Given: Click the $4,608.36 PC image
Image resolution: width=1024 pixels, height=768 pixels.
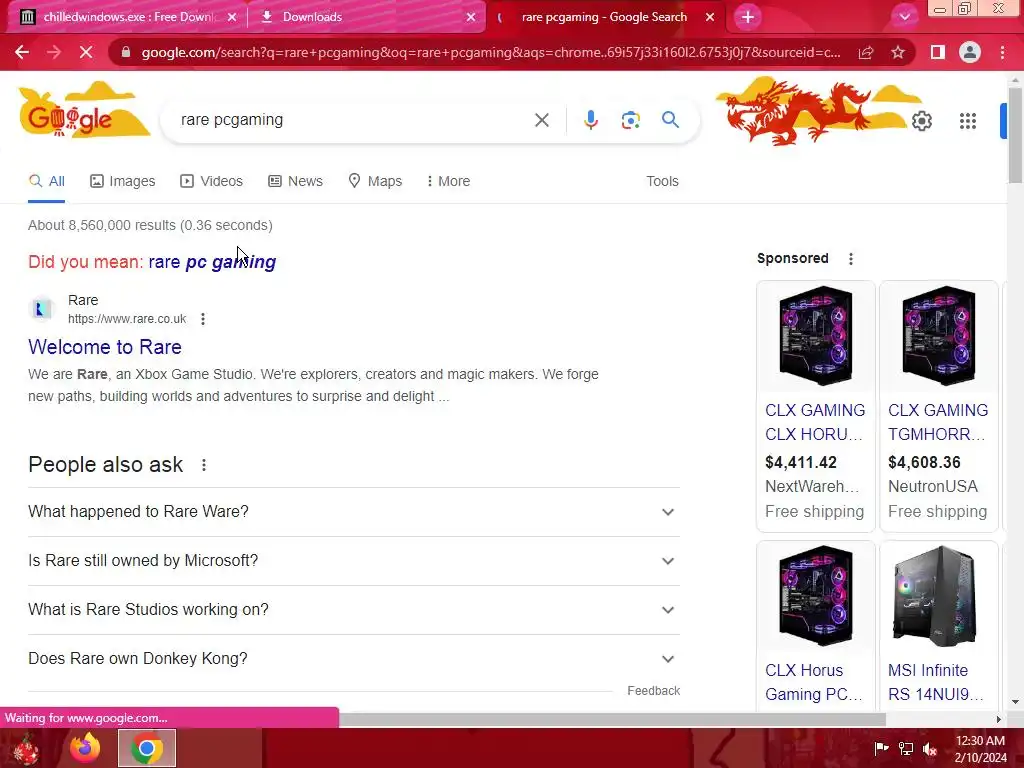Looking at the screenshot, I should coord(938,335).
